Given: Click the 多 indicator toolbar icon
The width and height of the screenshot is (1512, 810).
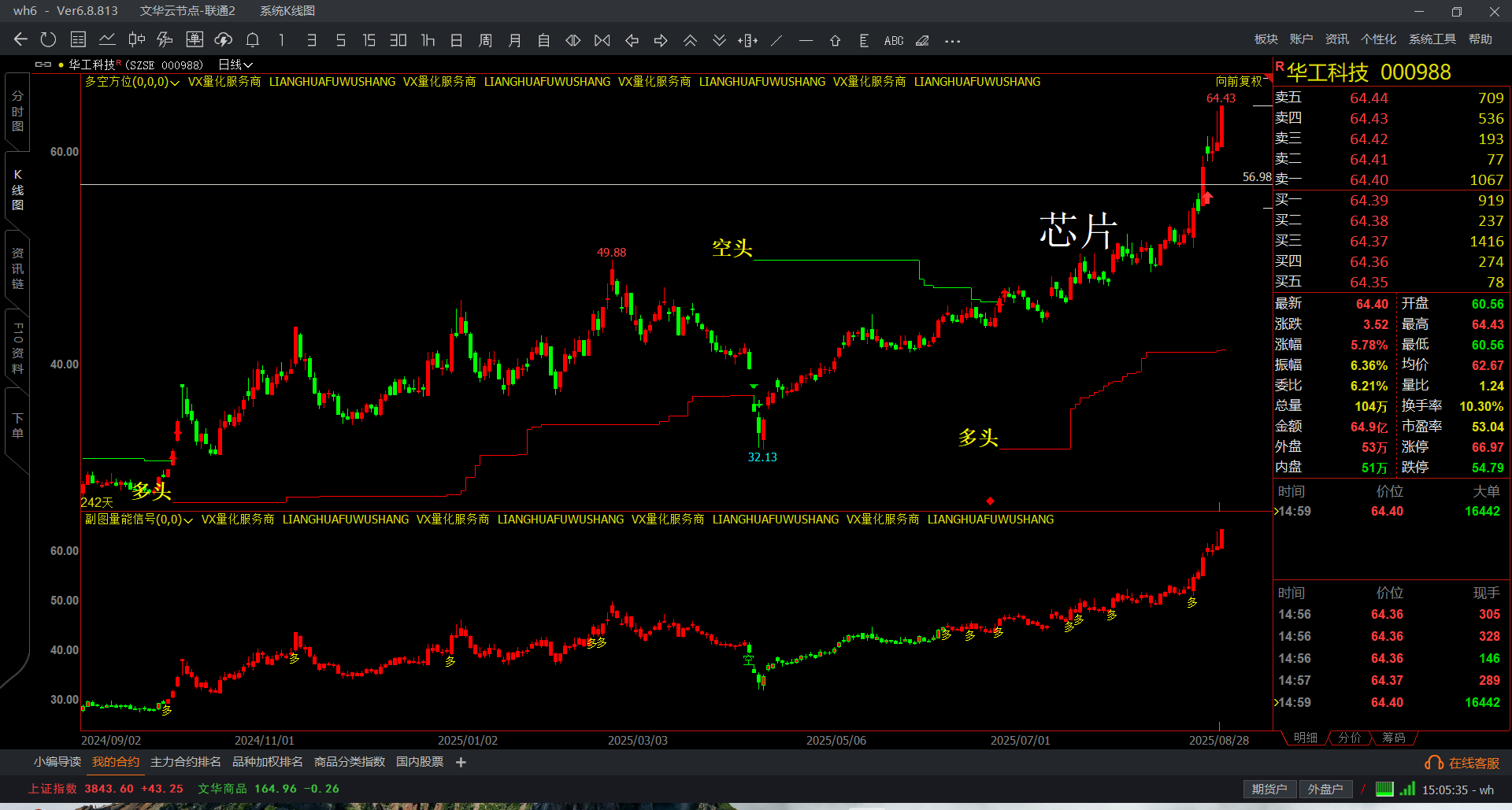Looking at the screenshot, I should click(165, 39).
